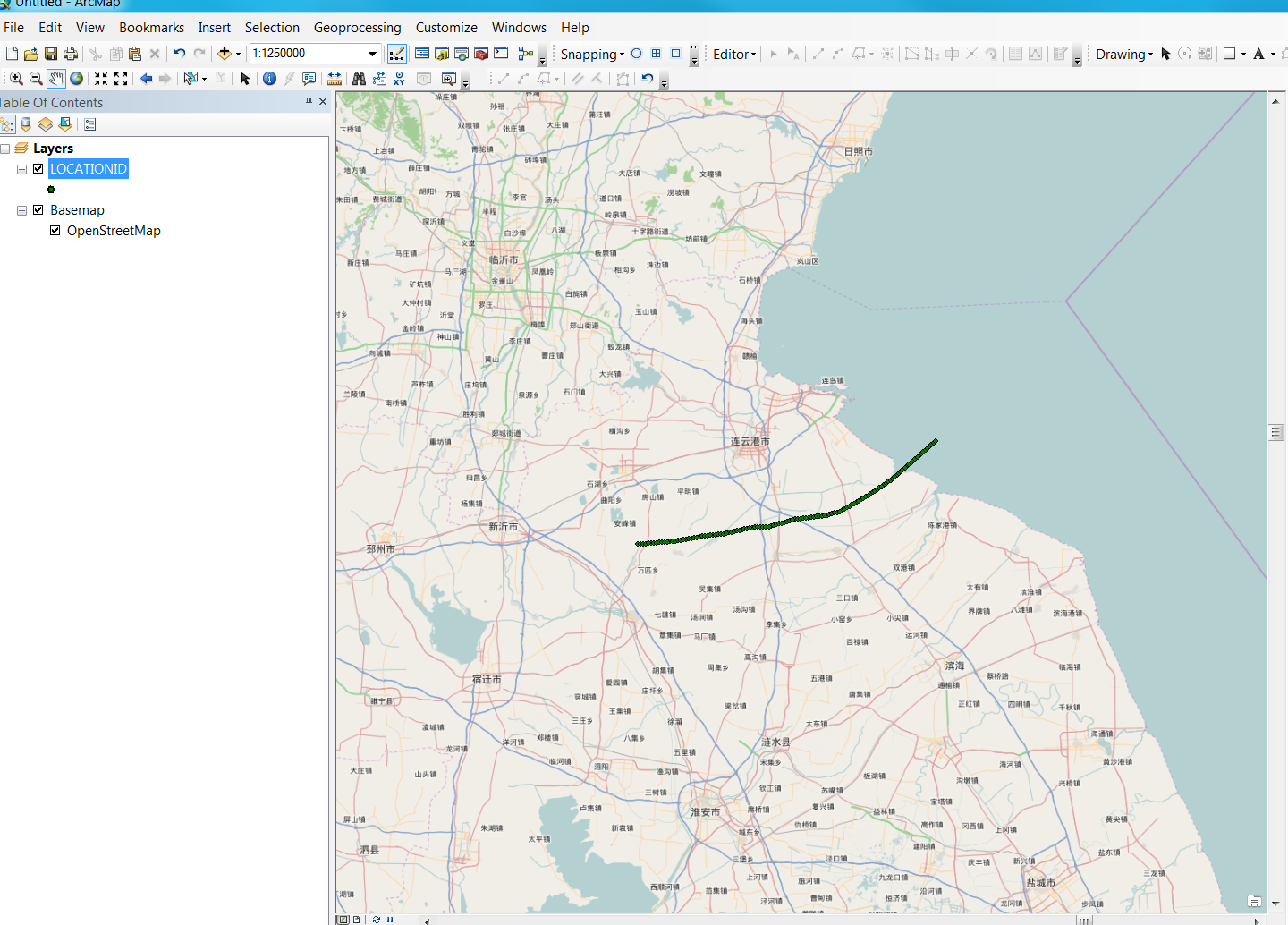Open the Find binoculars tool
The image size is (1288, 925).
pyautogui.click(x=359, y=79)
